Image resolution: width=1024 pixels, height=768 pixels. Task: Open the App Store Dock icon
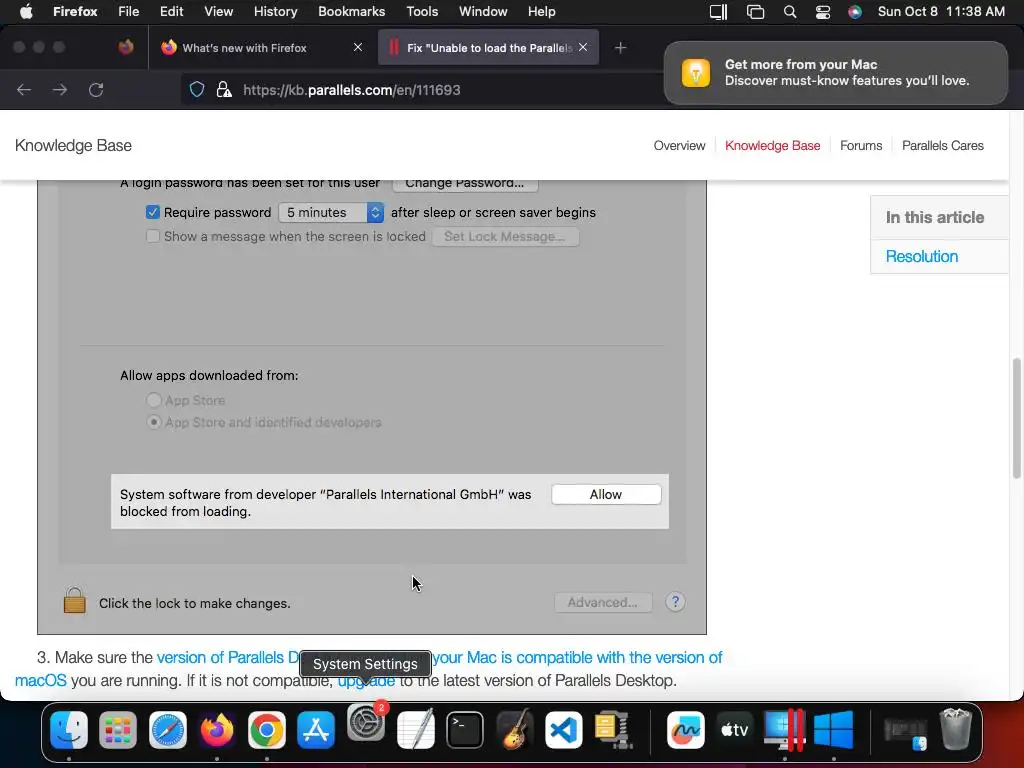tap(316, 729)
